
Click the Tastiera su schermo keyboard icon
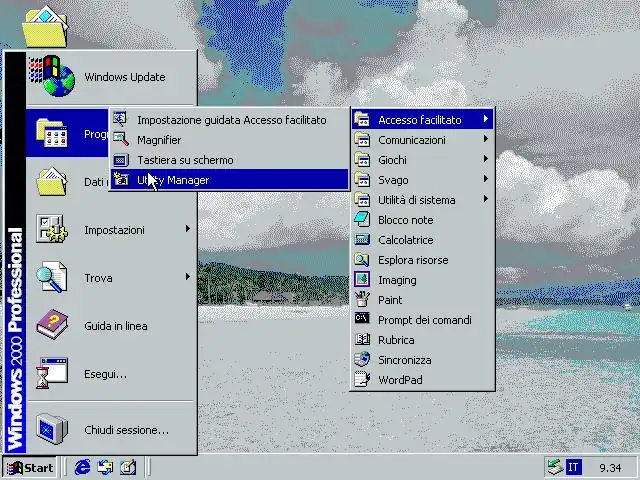120,160
